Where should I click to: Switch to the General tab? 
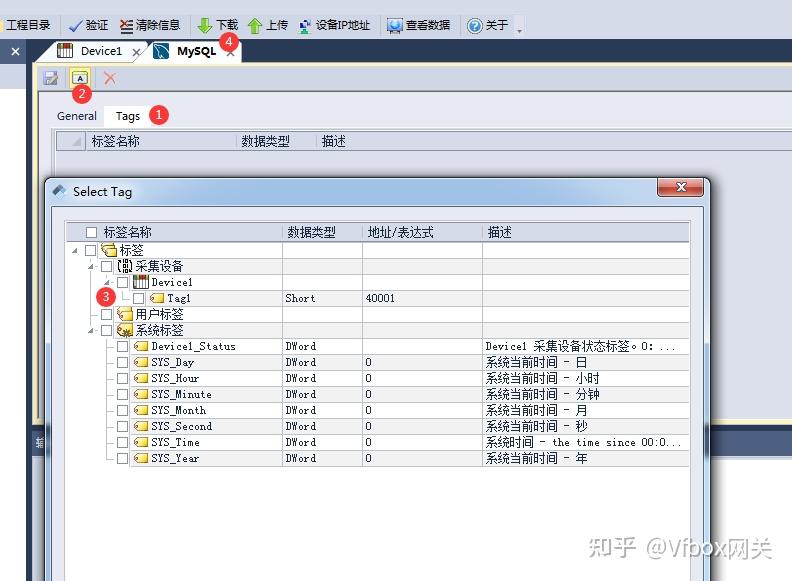(77, 116)
